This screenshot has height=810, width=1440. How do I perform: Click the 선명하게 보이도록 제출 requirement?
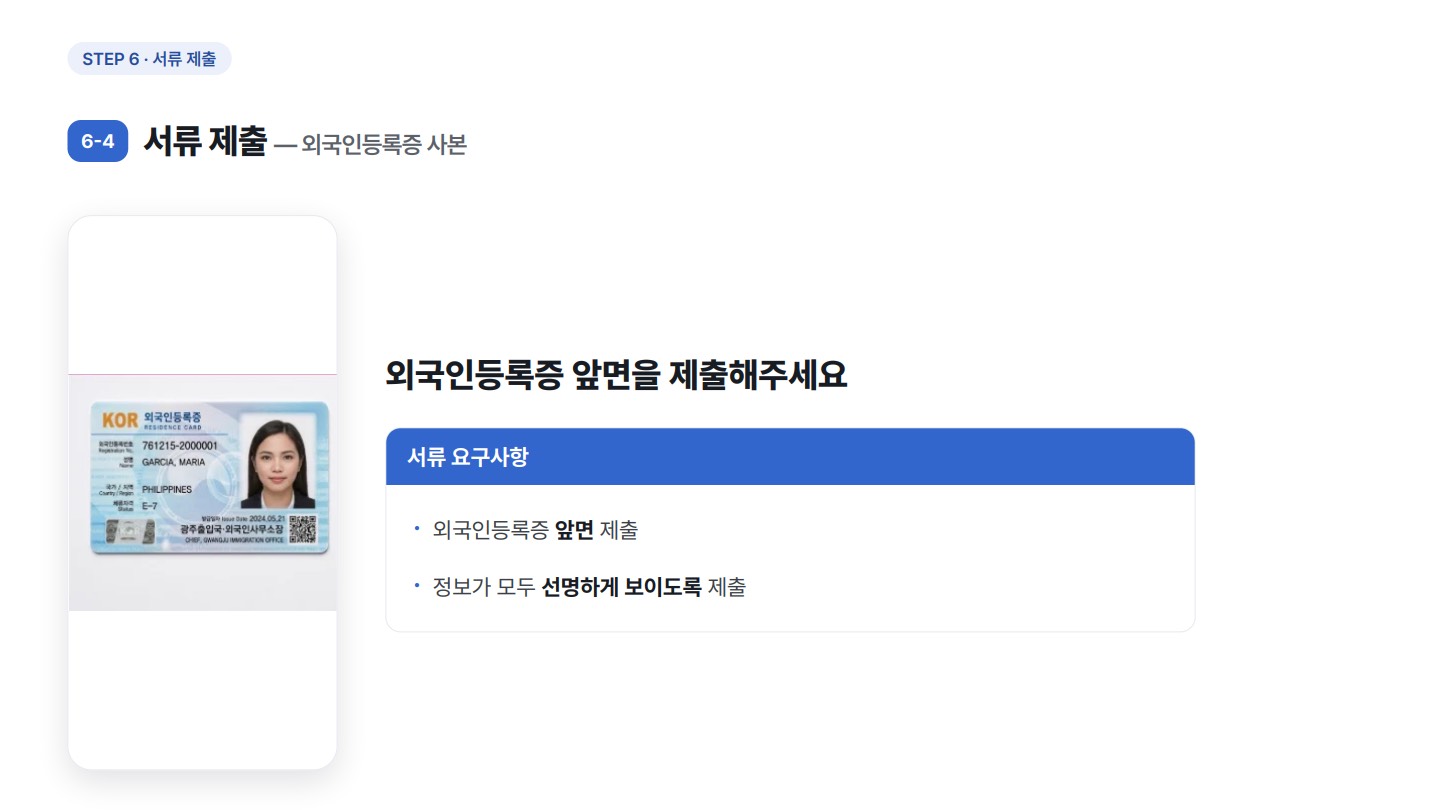(x=589, y=587)
